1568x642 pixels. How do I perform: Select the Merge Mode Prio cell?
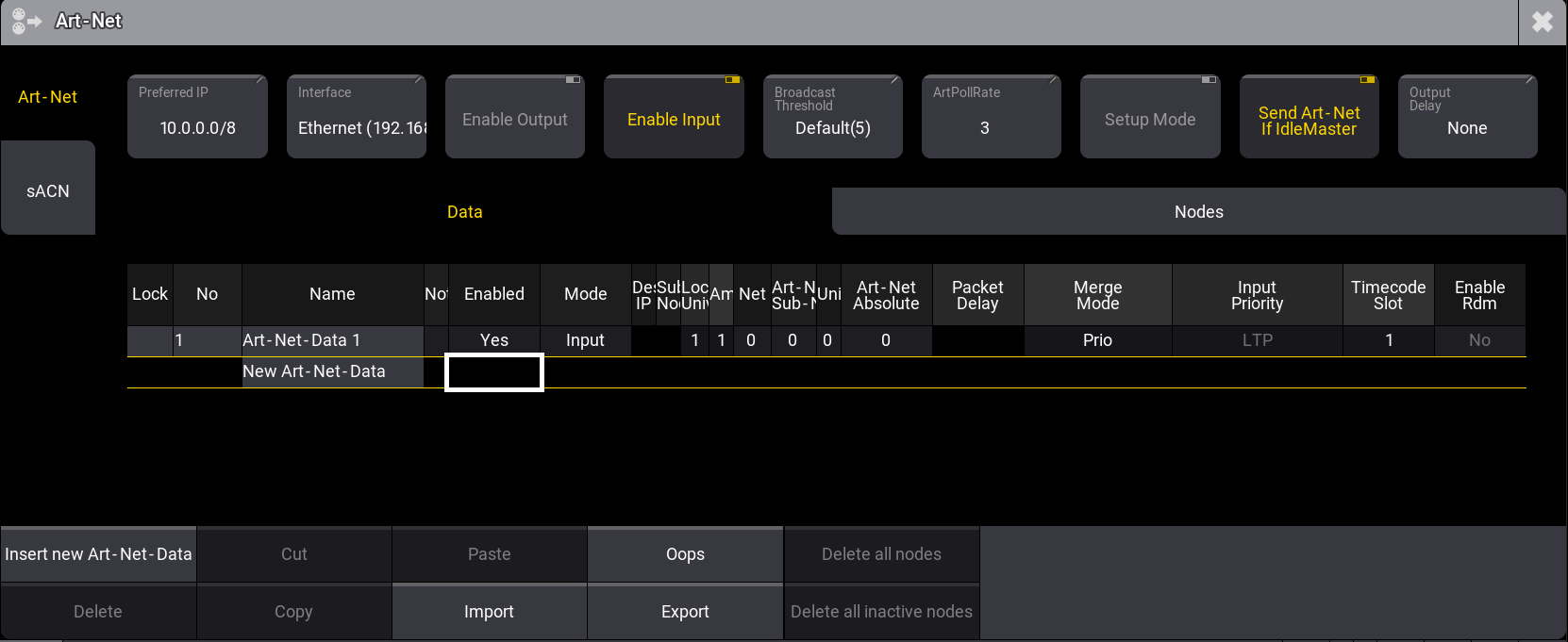[1097, 340]
